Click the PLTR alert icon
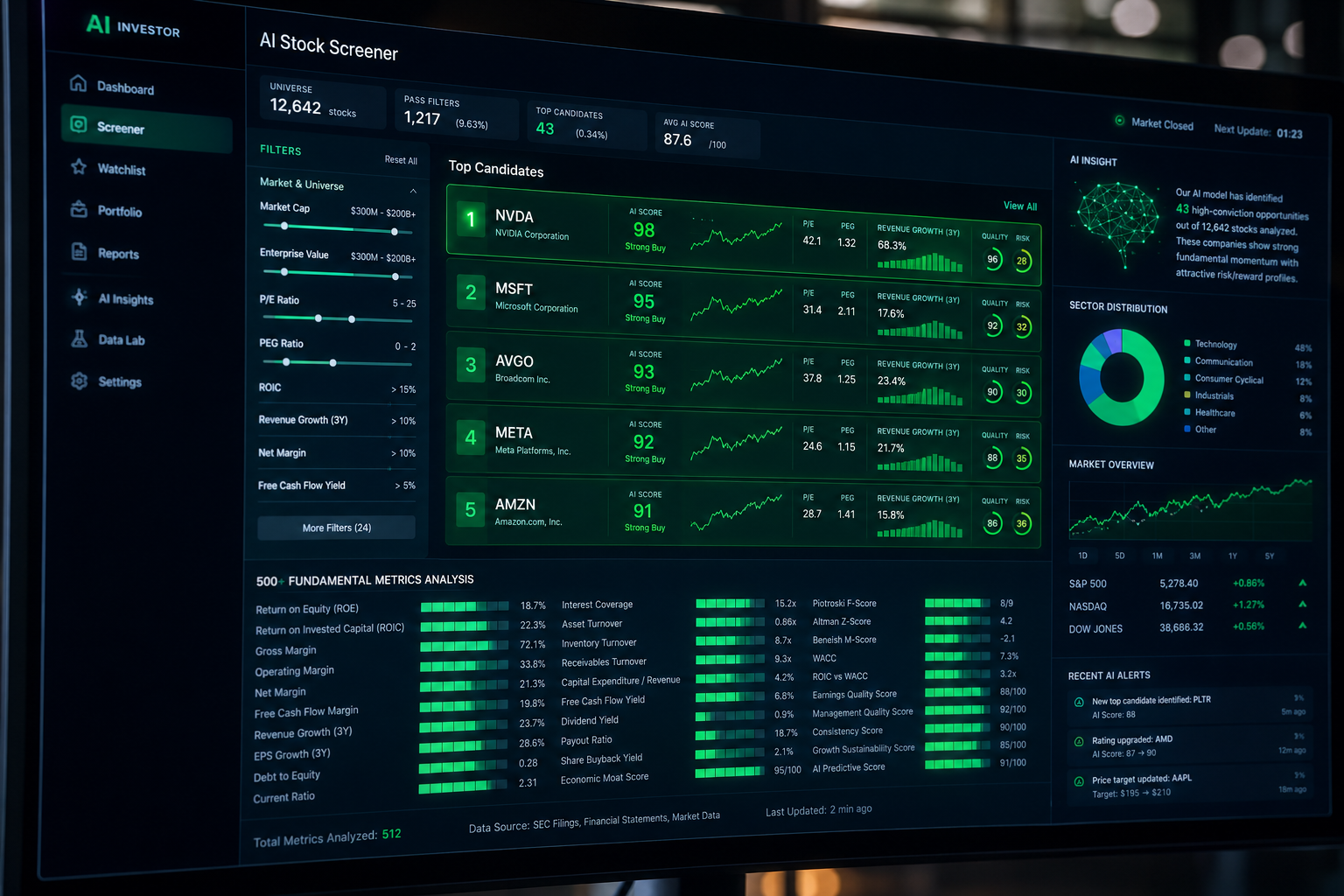 [1079, 702]
